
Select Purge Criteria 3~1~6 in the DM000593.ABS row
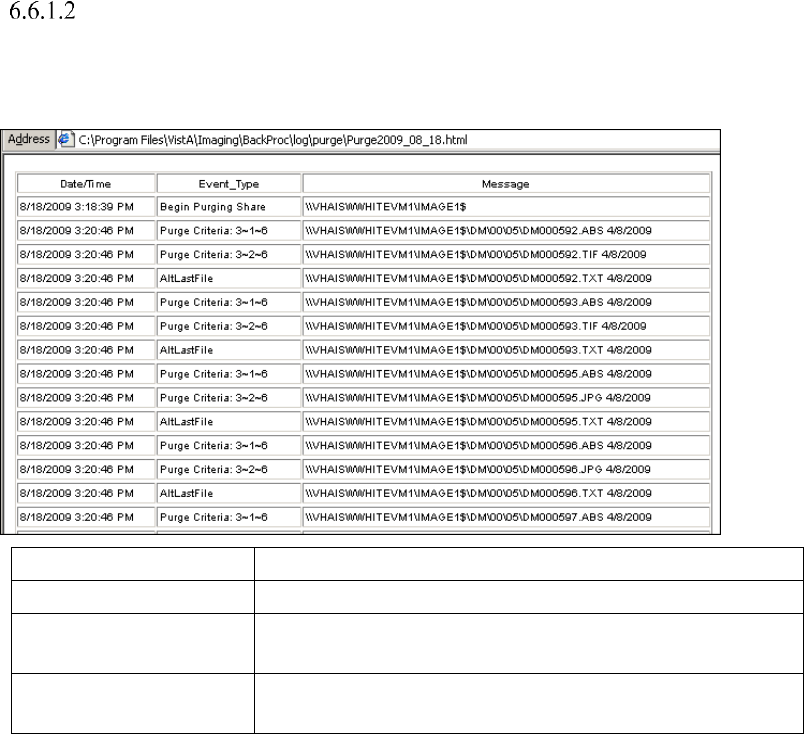click(x=229, y=302)
